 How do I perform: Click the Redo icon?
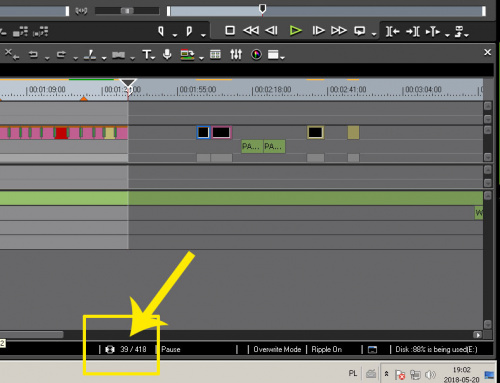coord(61,54)
